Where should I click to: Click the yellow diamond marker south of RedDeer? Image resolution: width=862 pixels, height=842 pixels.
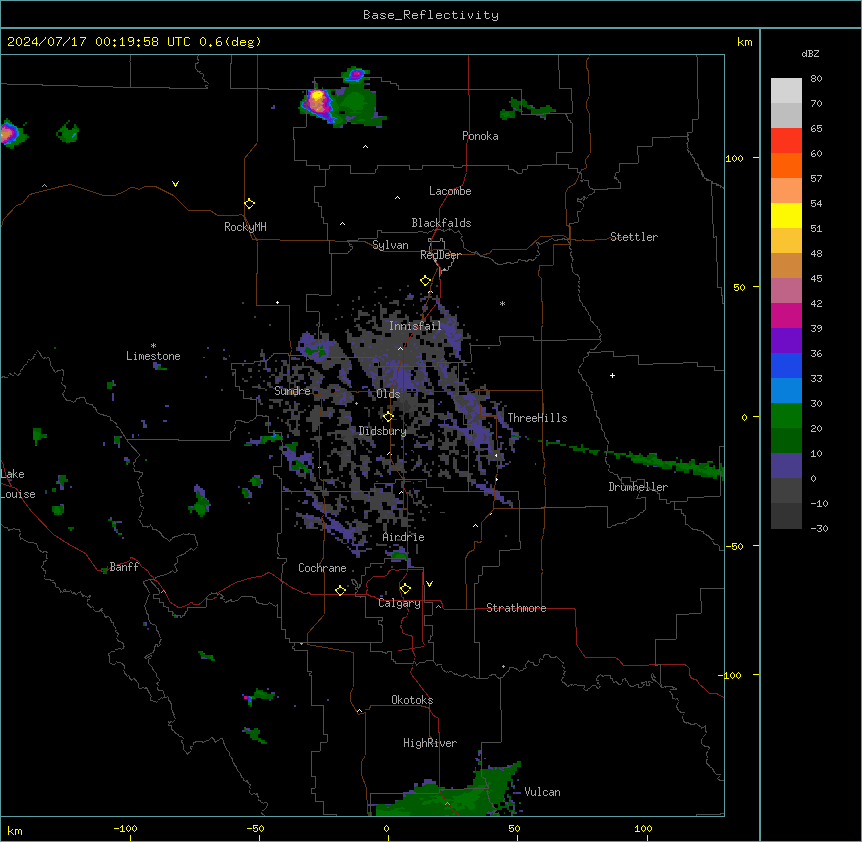426,281
